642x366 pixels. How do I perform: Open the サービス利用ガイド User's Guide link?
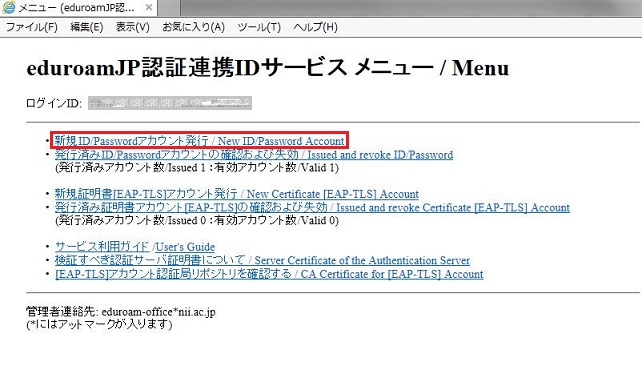135,247
